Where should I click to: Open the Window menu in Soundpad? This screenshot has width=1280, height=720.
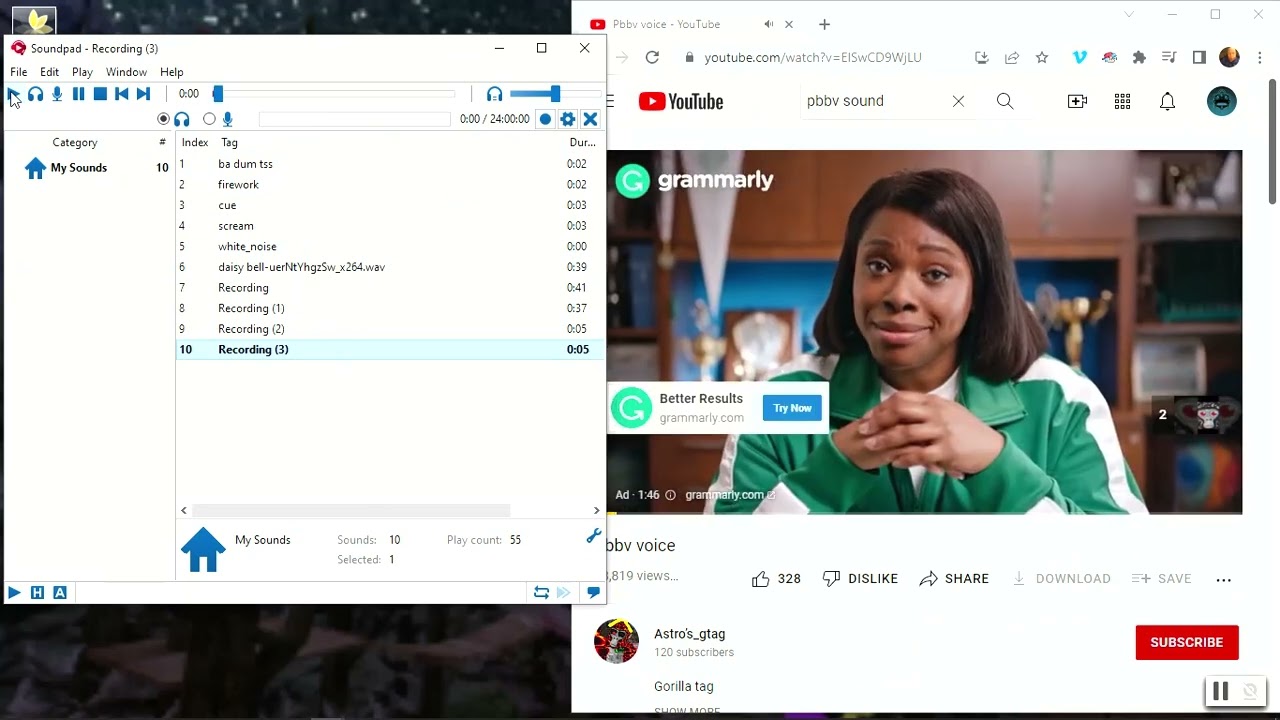tap(126, 72)
